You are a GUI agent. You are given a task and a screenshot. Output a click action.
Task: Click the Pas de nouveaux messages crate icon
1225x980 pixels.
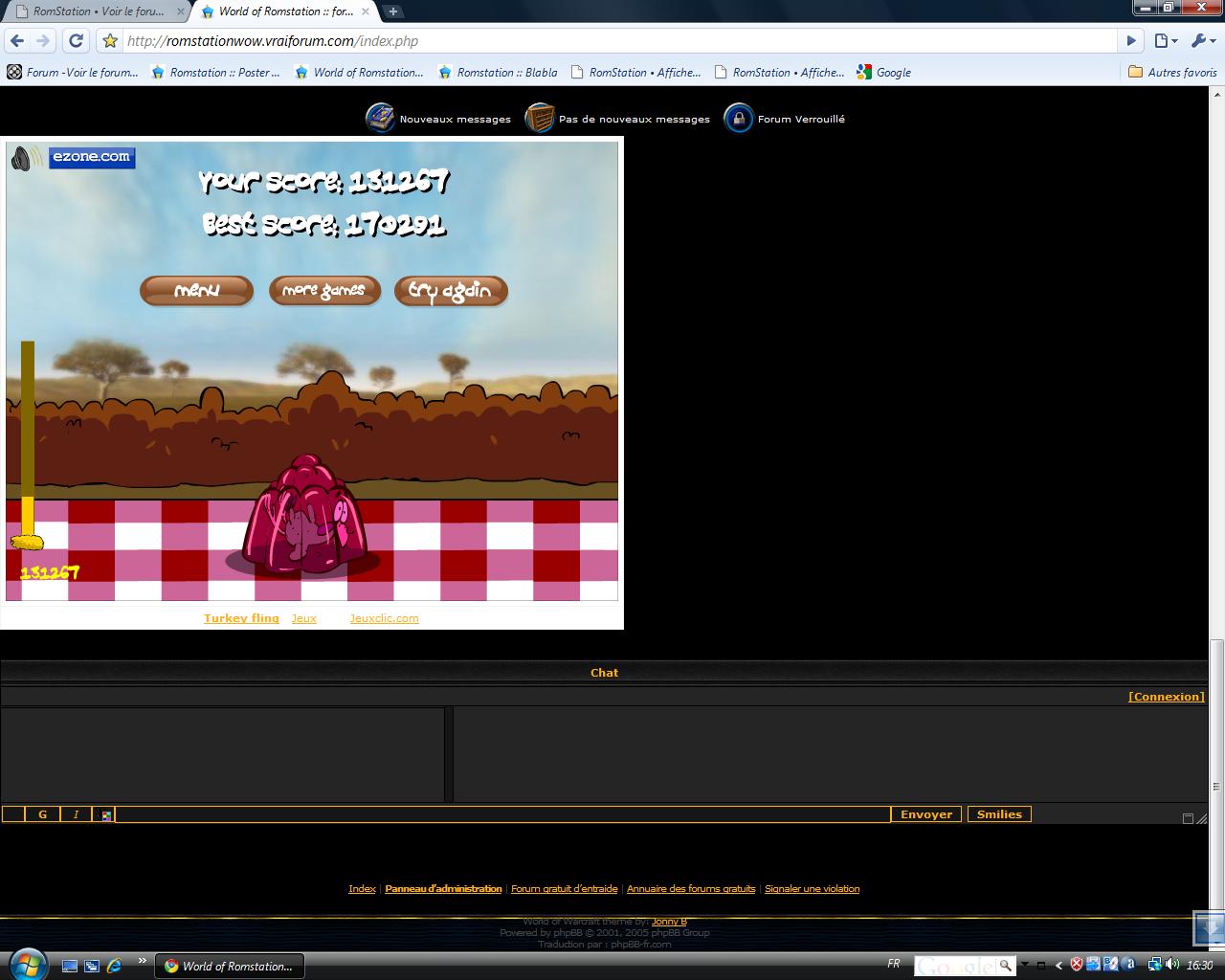point(540,118)
